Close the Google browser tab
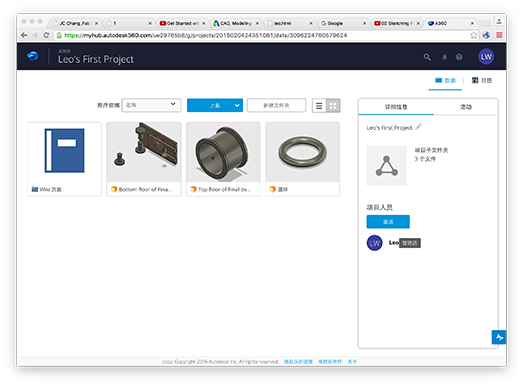Screen dimensions: 523x386 pos(365,23)
